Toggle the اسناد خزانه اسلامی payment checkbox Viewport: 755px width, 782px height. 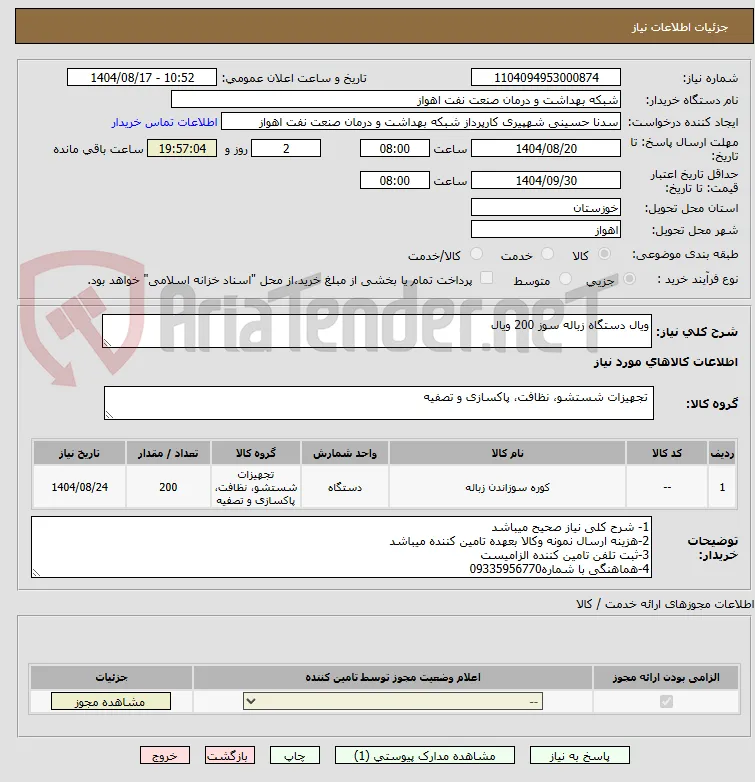click(x=486, y=278)
